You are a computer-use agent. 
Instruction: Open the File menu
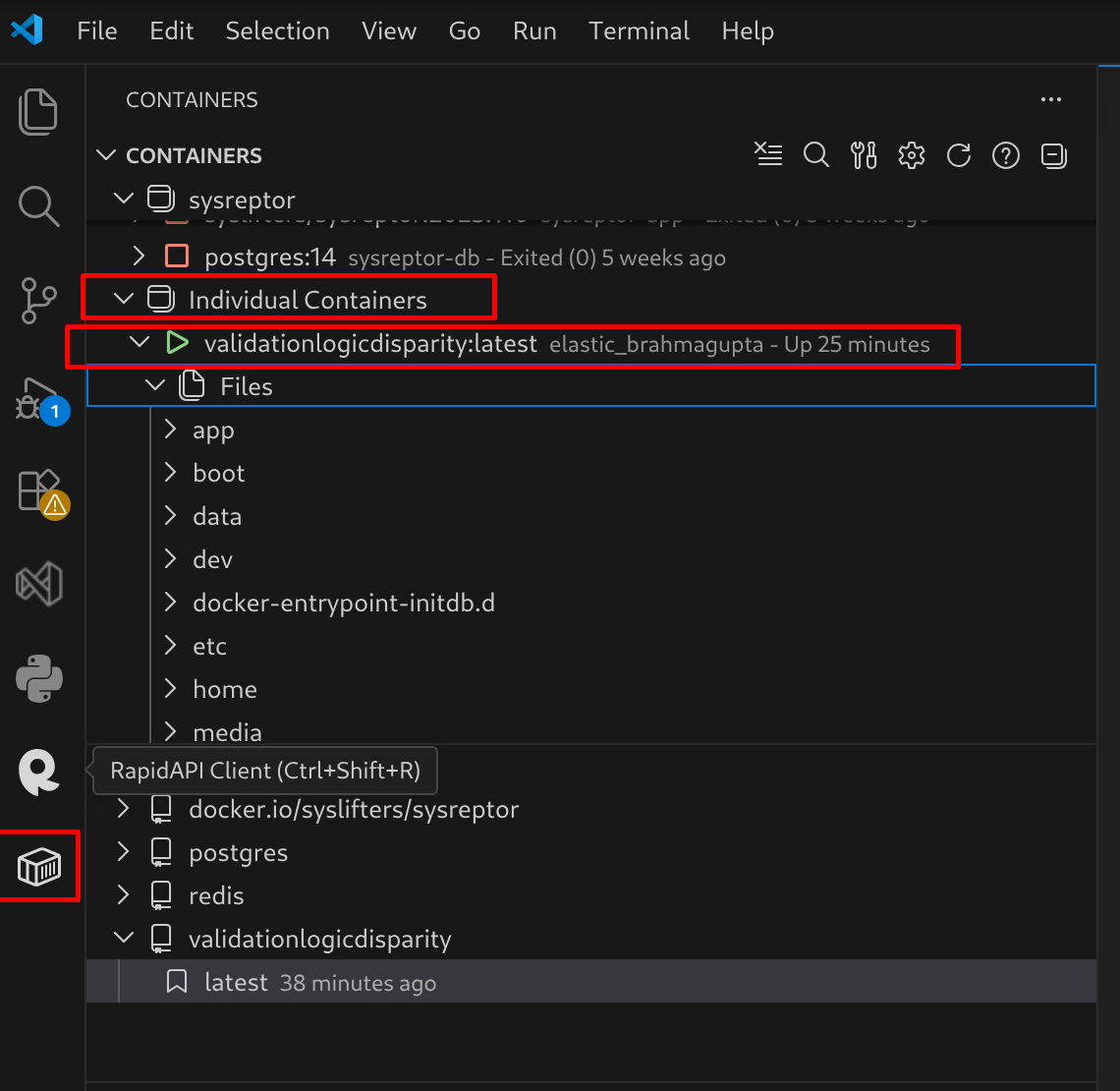97,30
